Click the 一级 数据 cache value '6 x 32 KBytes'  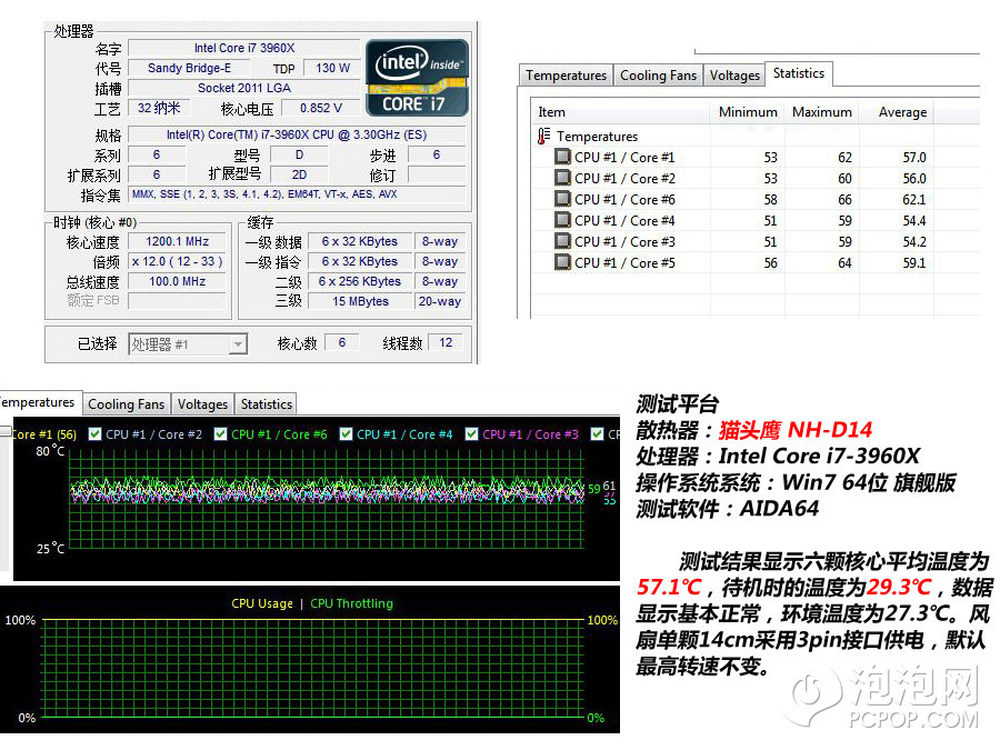(360, 241)
